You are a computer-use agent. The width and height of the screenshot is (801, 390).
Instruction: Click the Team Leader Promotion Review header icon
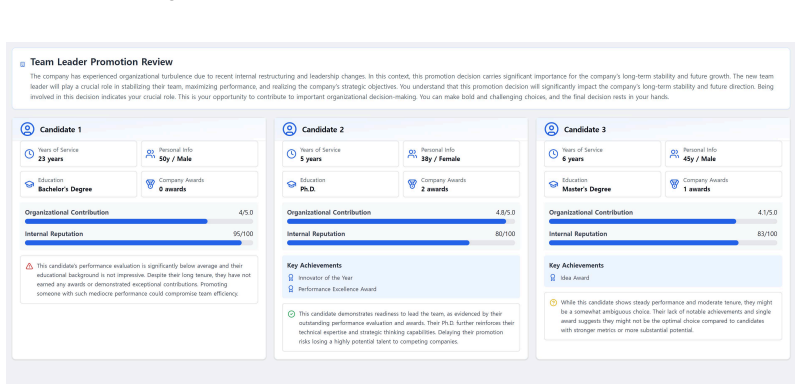pyautogui.click(x=22, y=64)
